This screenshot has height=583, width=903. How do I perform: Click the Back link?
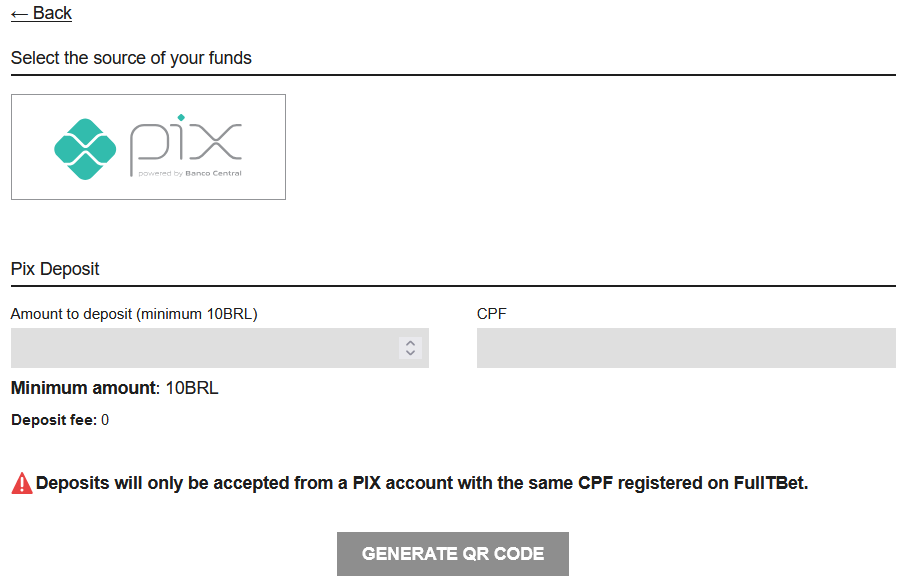tap(42, 13)
